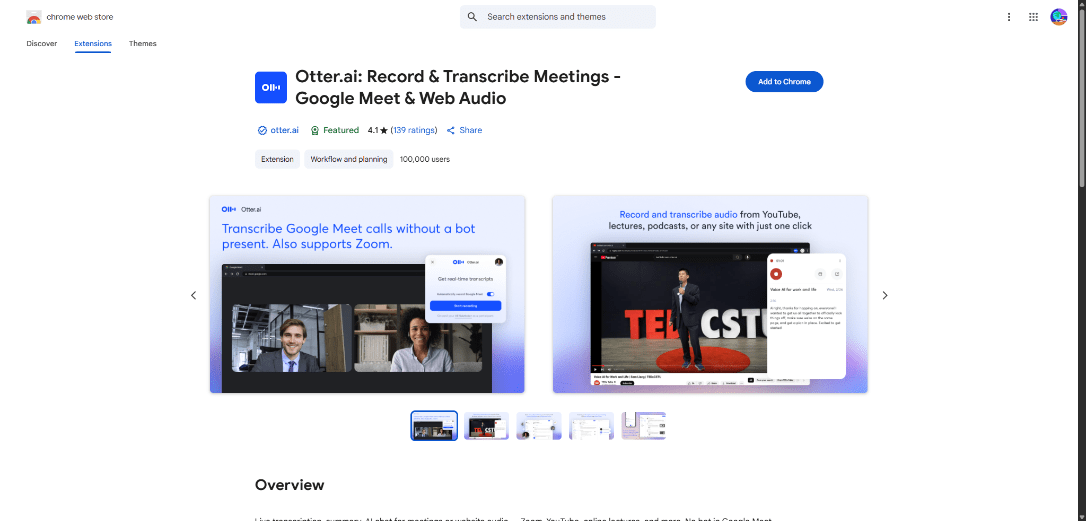The width and height of the screenshot is (1086, 521).
Task: Click the Workflow and planning category chip
Action: 348,159
